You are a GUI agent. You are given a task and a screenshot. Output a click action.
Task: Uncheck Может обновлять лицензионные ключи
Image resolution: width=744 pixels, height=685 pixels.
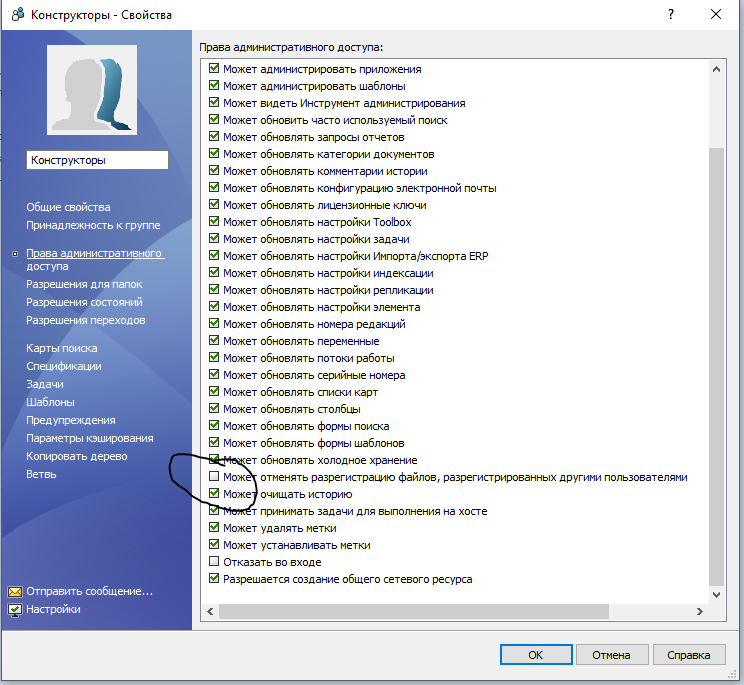pos(214,205)
